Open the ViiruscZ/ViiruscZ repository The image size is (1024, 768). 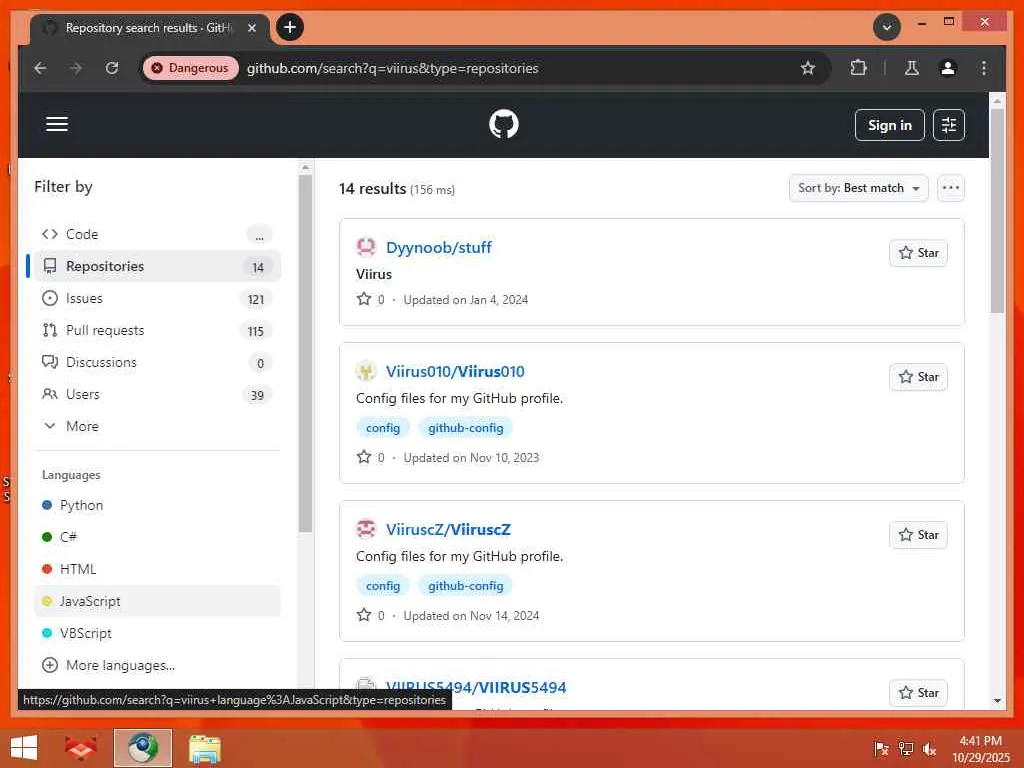coord(448,530)
